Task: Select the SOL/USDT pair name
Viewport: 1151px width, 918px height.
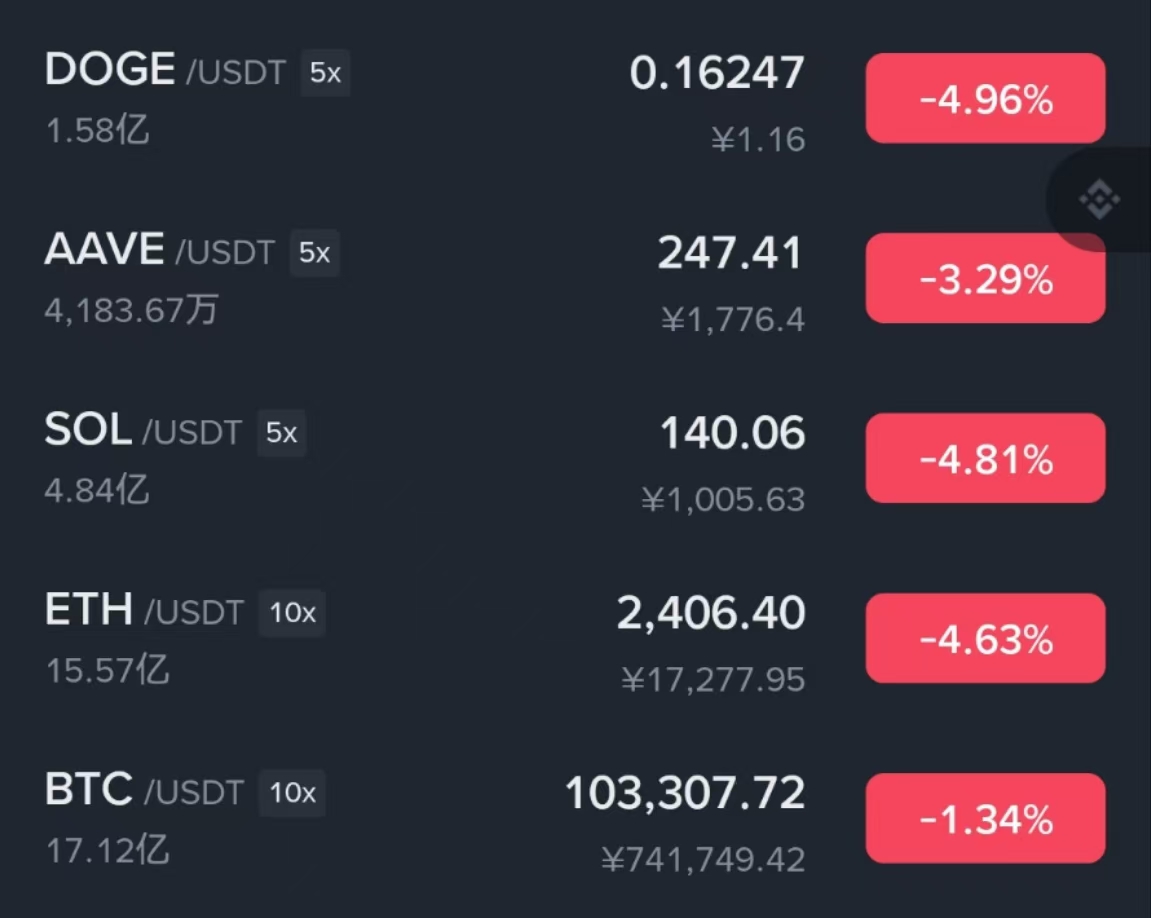Action: click(143, 431)
